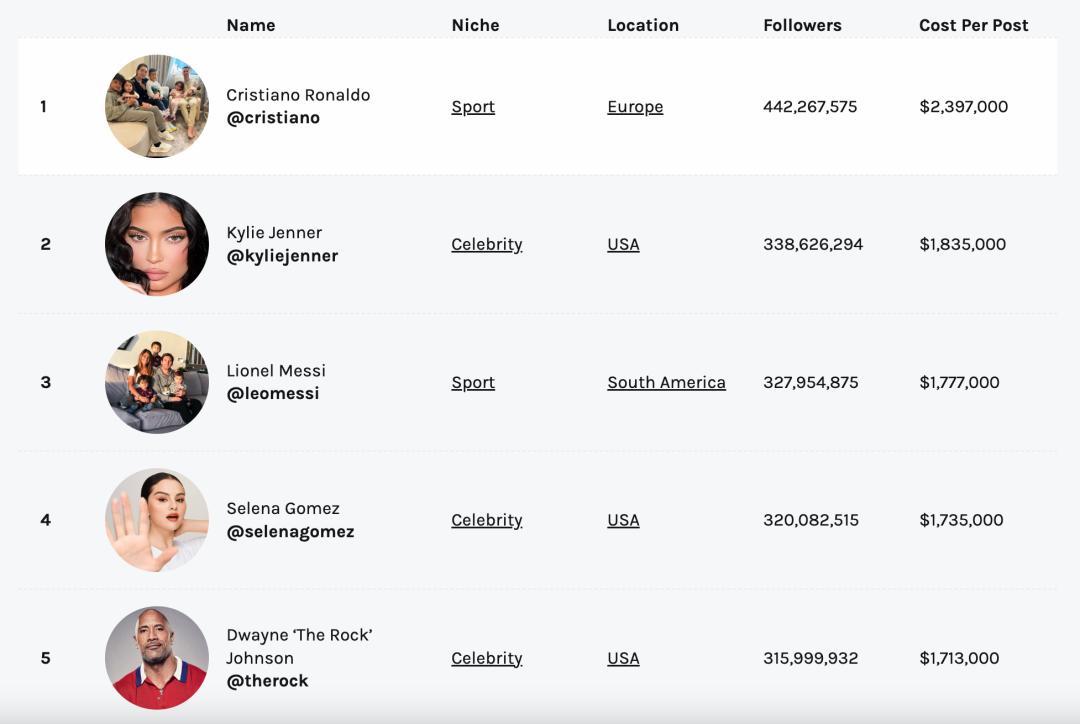The image size is (1080, 724).
Task: Click USA location in The Rock's row
Action: 623,658
